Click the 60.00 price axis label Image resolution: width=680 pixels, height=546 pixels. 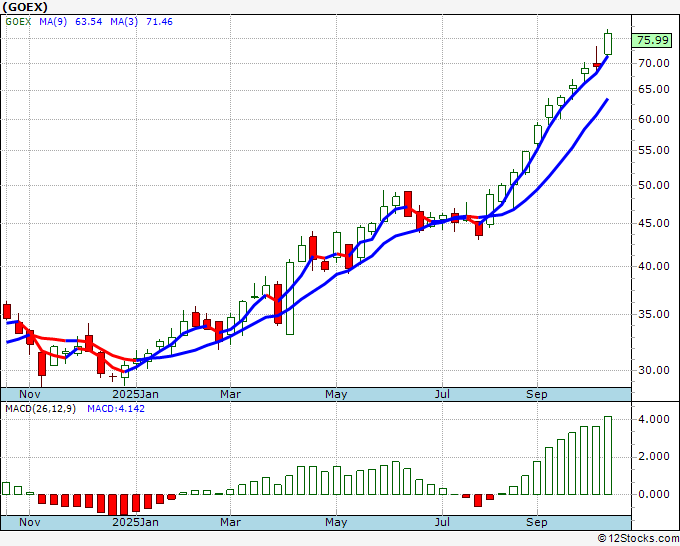(x=654, y=119)
